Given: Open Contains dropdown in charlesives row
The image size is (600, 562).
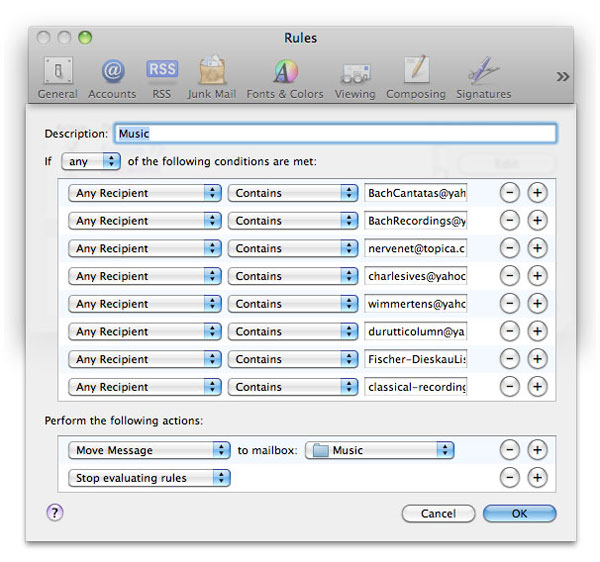Looking at the screenshot, I should click(293, 276).
